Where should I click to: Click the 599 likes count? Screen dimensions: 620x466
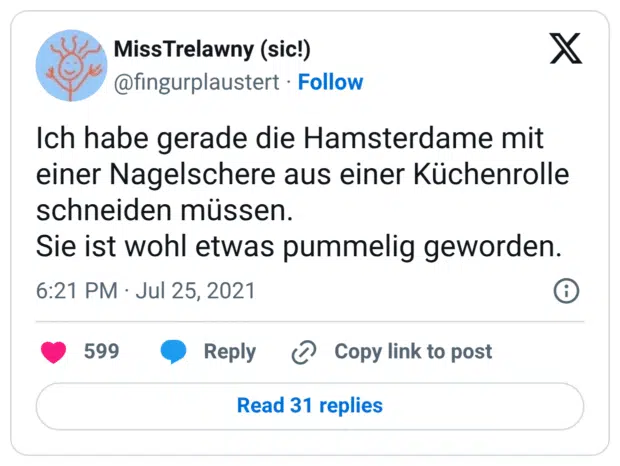(101, 351)
